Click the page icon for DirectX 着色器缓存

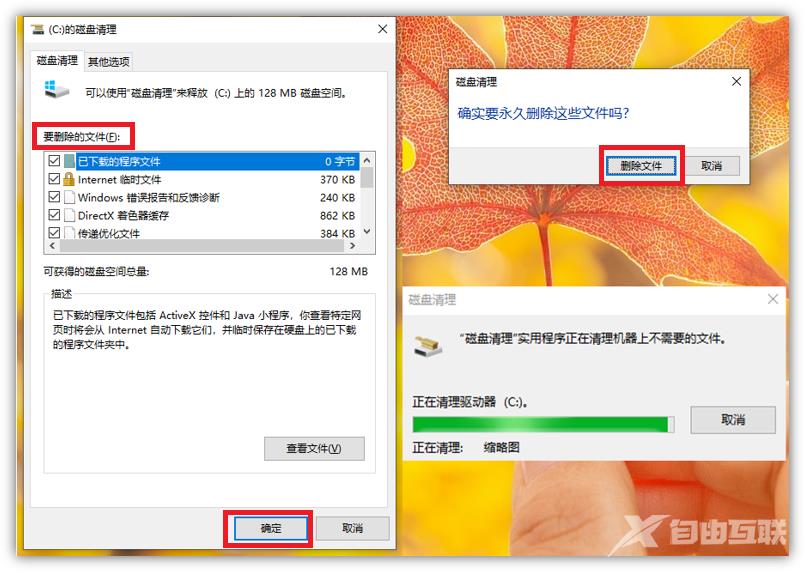pyautogui.click(x=69, y=215)
